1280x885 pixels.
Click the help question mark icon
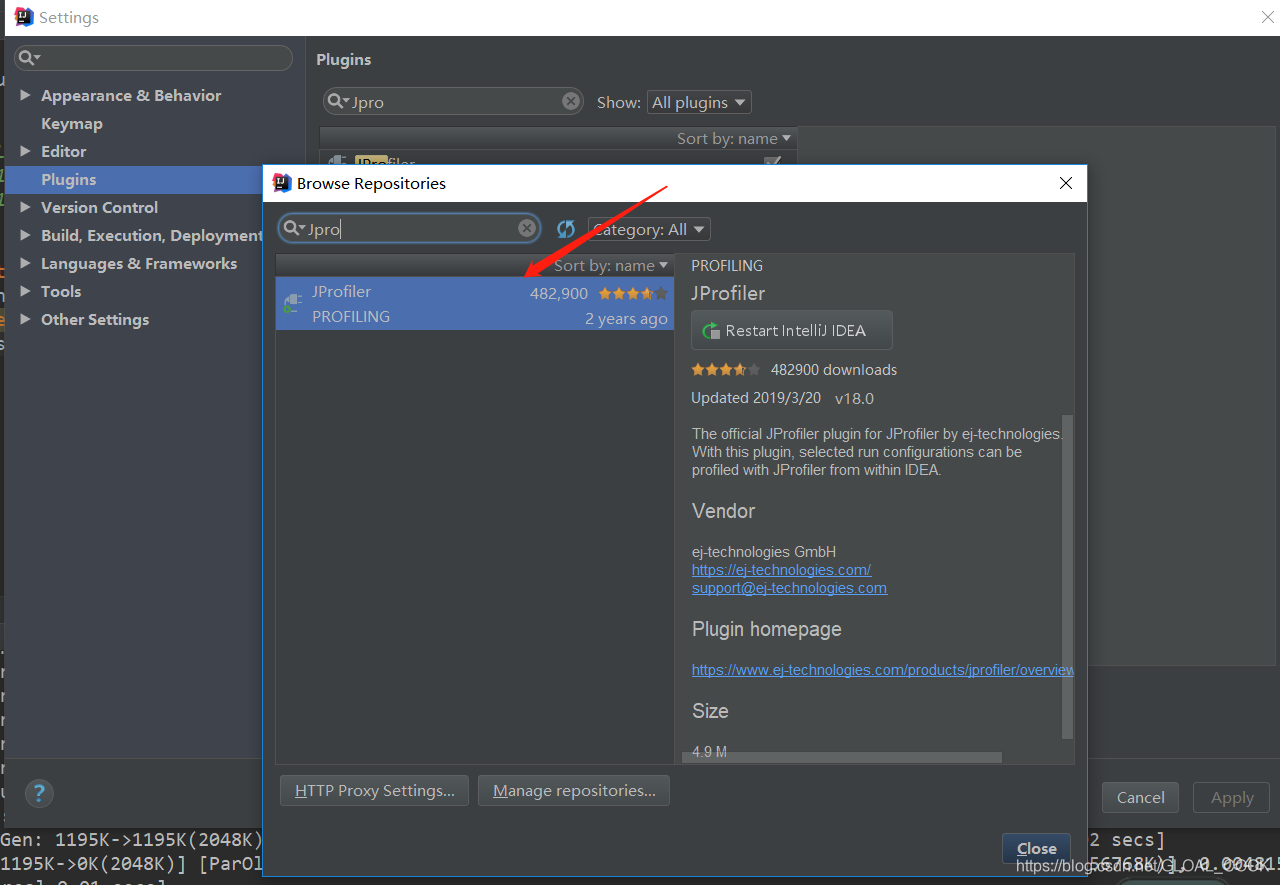click(39, 794)
